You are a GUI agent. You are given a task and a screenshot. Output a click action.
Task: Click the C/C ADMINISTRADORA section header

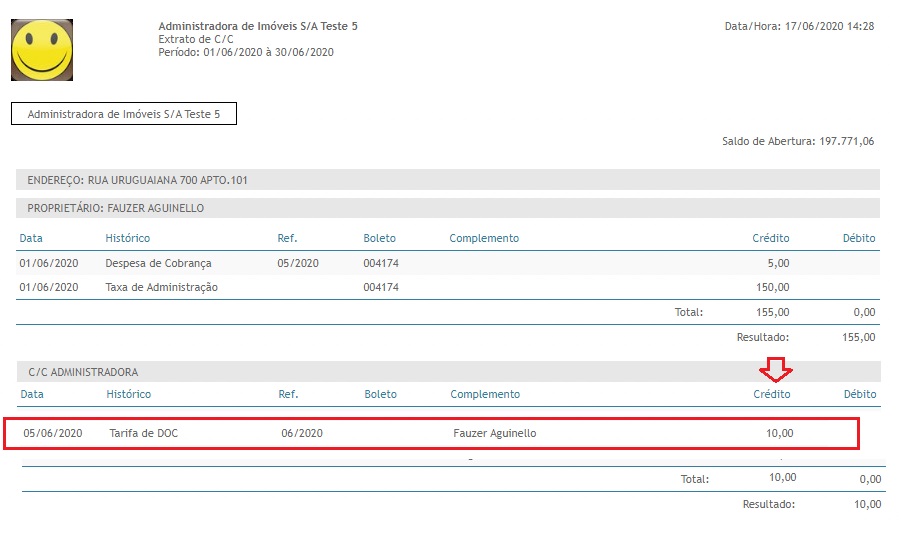[447, 372]
